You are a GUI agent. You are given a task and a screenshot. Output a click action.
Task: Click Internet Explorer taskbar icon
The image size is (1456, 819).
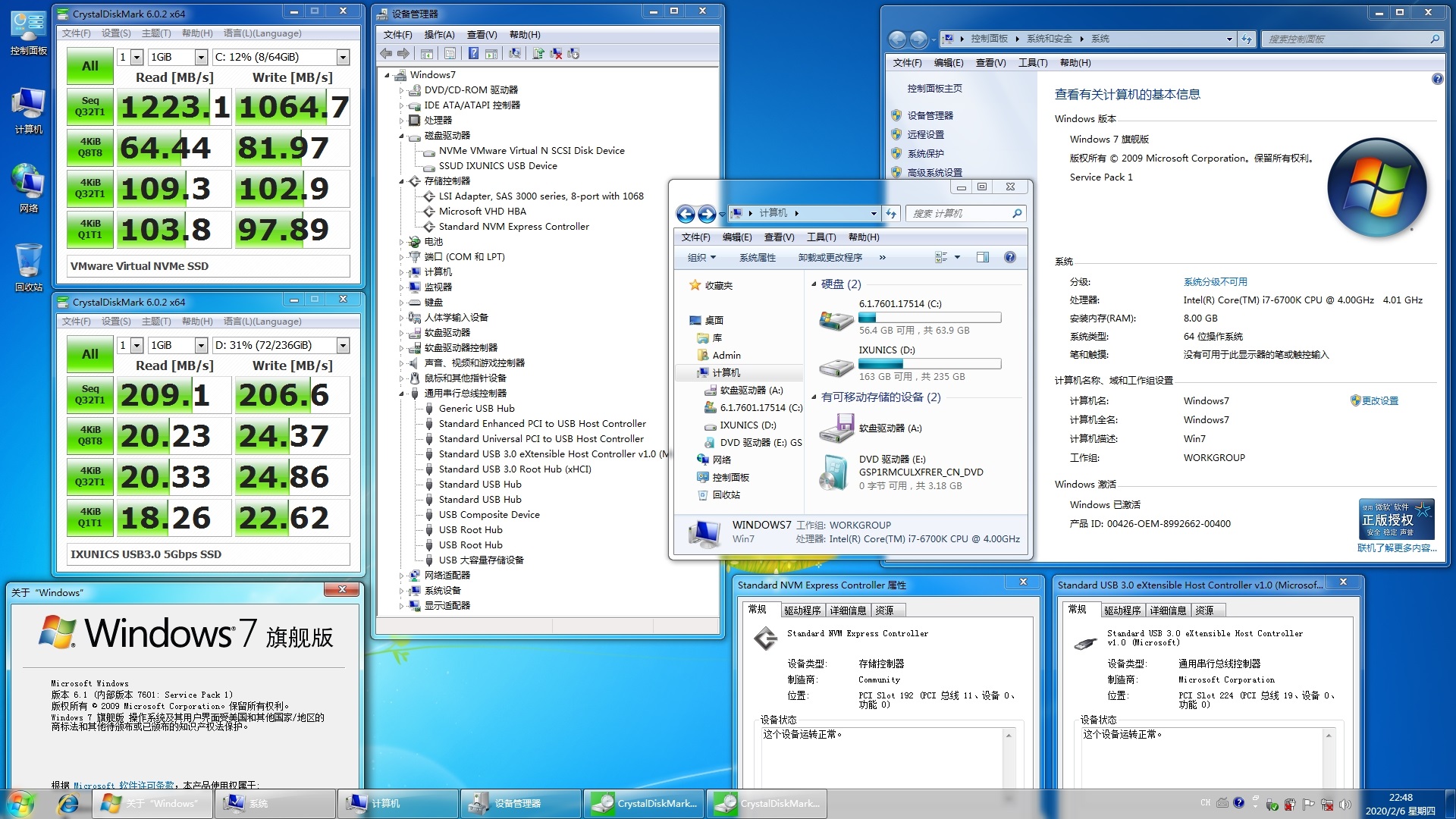pyautogui.click(x=68, y=804)
